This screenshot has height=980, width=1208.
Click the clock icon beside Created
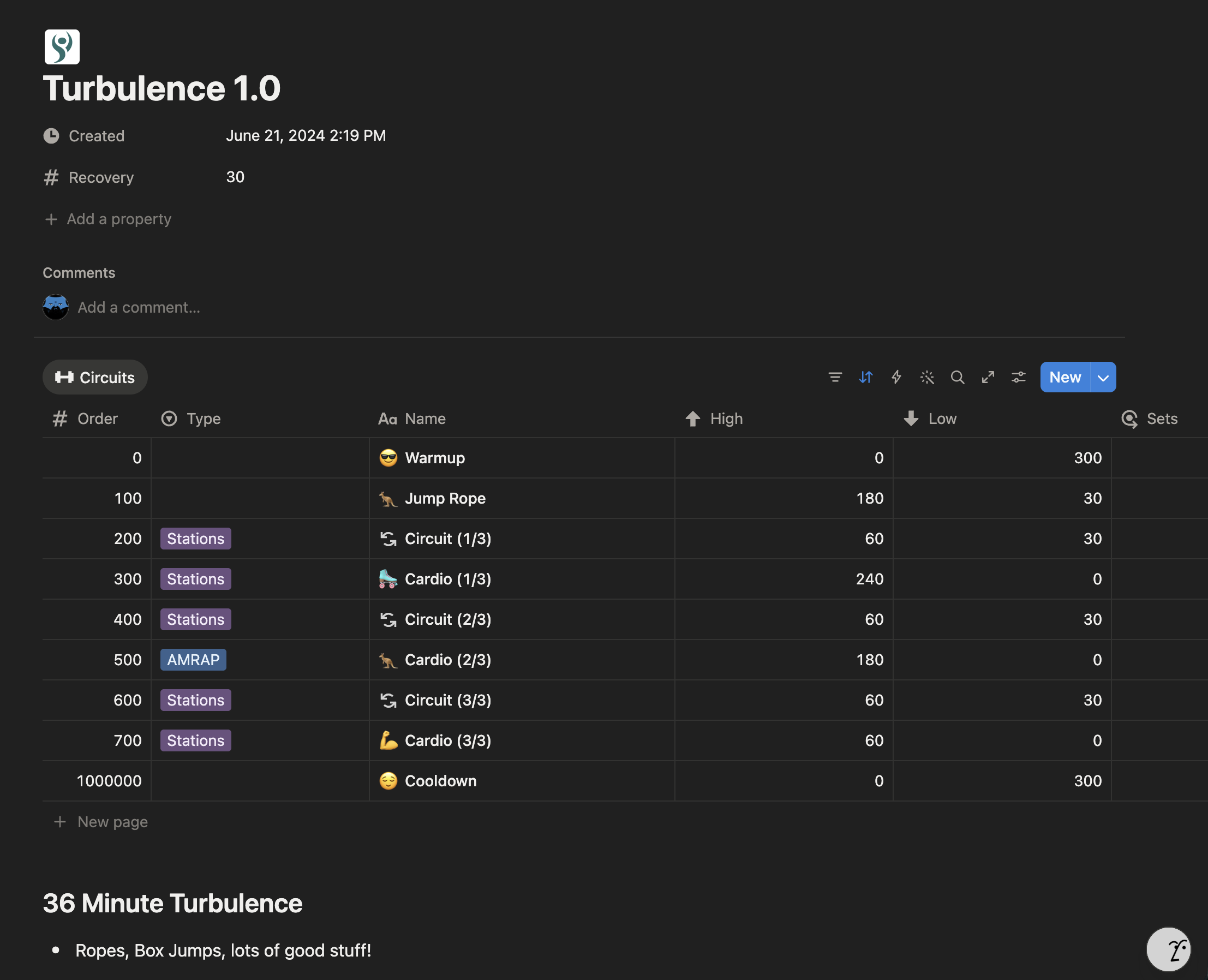point(51,135)
